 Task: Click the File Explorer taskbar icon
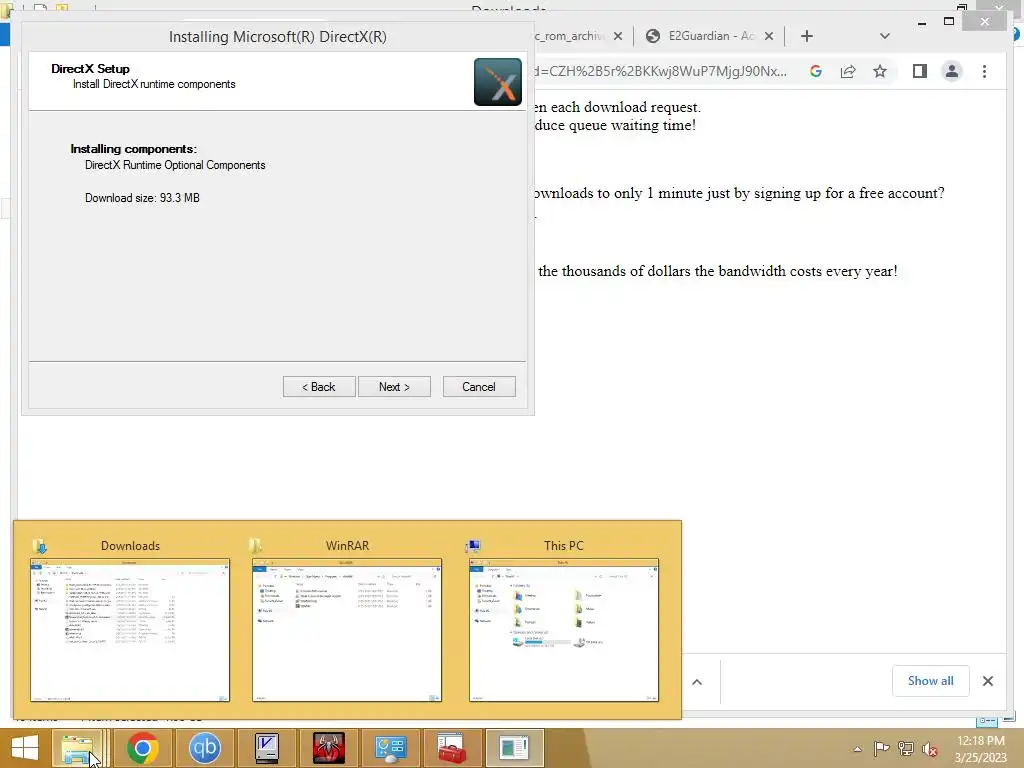point(77,748)
